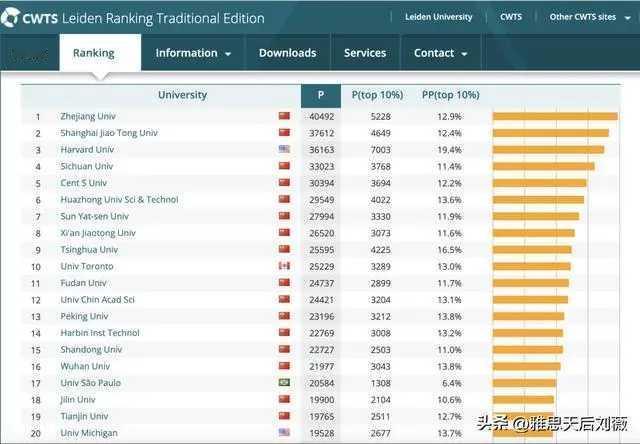This screenshot has width=640, height=444.
Task: Click the Brazil flag beside Univ São Paulo
Action: (x=284, y=382)
